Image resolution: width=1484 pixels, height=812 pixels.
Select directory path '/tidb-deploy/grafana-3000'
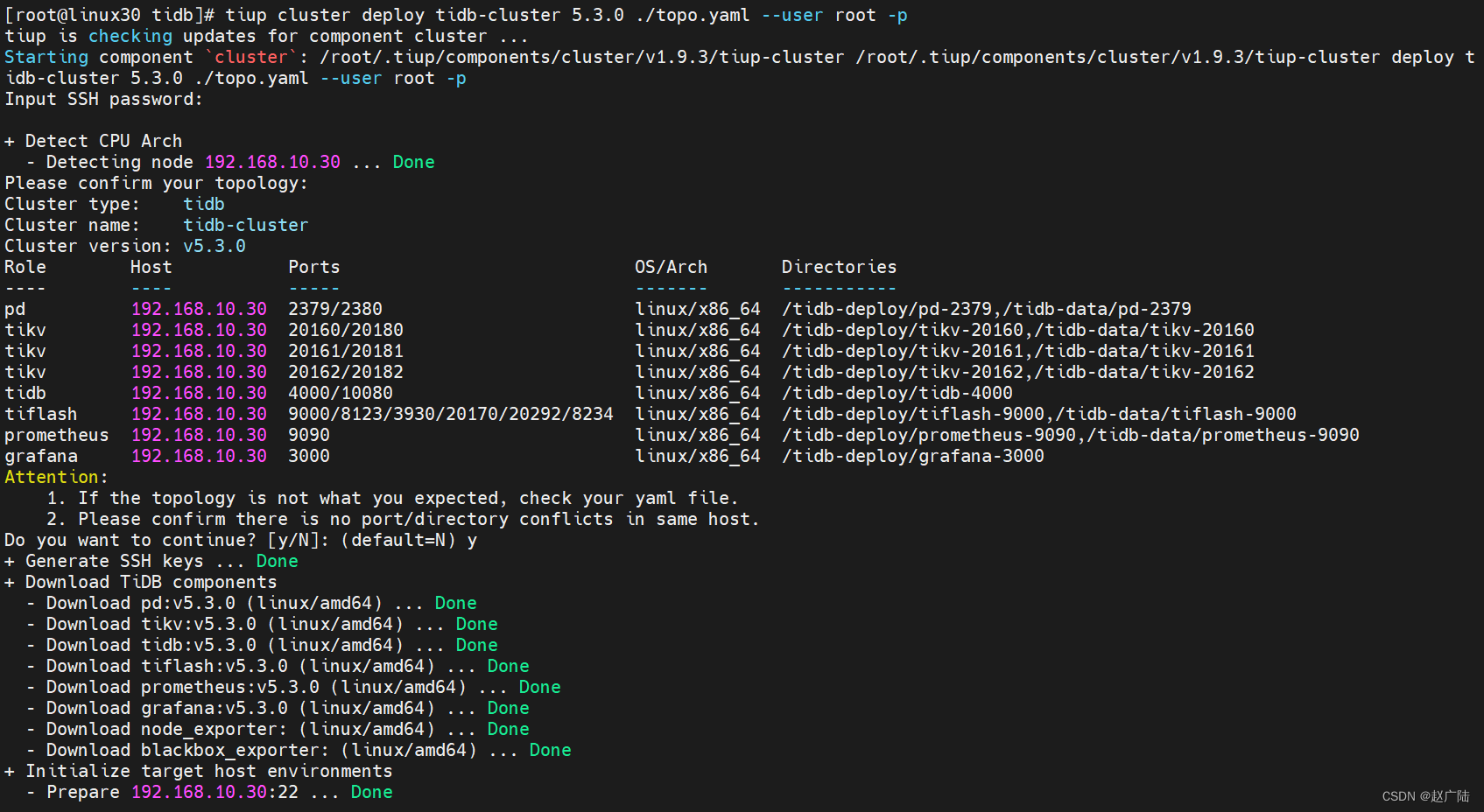point(913,456)
